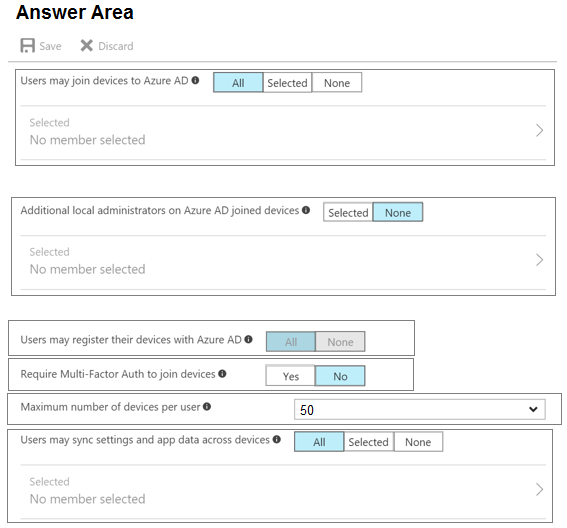Choose Selected for joining devices to Azure AD
567x528 pixels.
[x=287, y=83]
